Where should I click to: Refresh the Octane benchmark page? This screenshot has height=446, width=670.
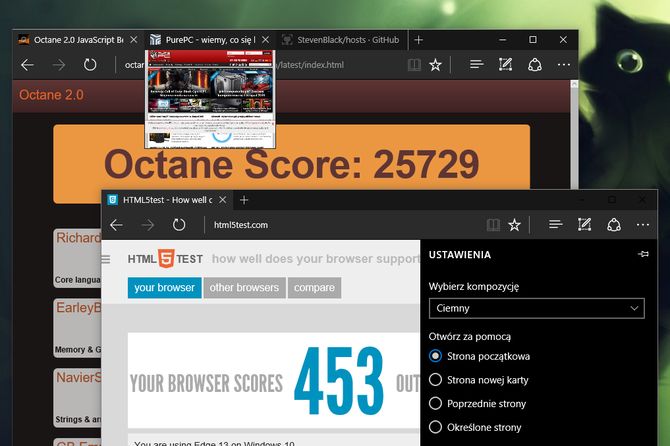(x=90, y=65)
